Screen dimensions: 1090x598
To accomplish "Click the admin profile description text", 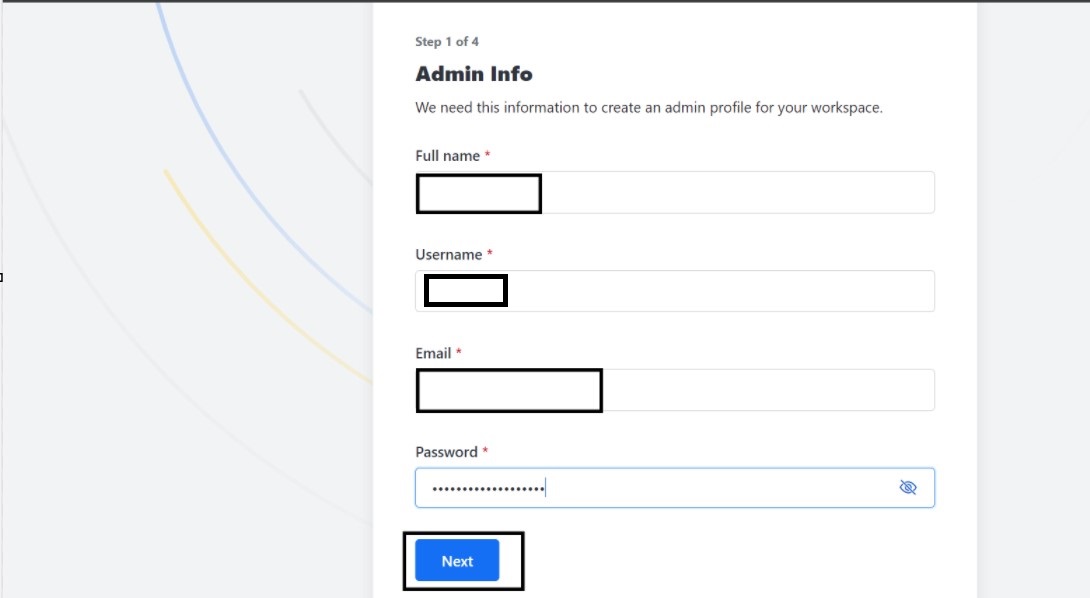I will click(x=650, y=107).
